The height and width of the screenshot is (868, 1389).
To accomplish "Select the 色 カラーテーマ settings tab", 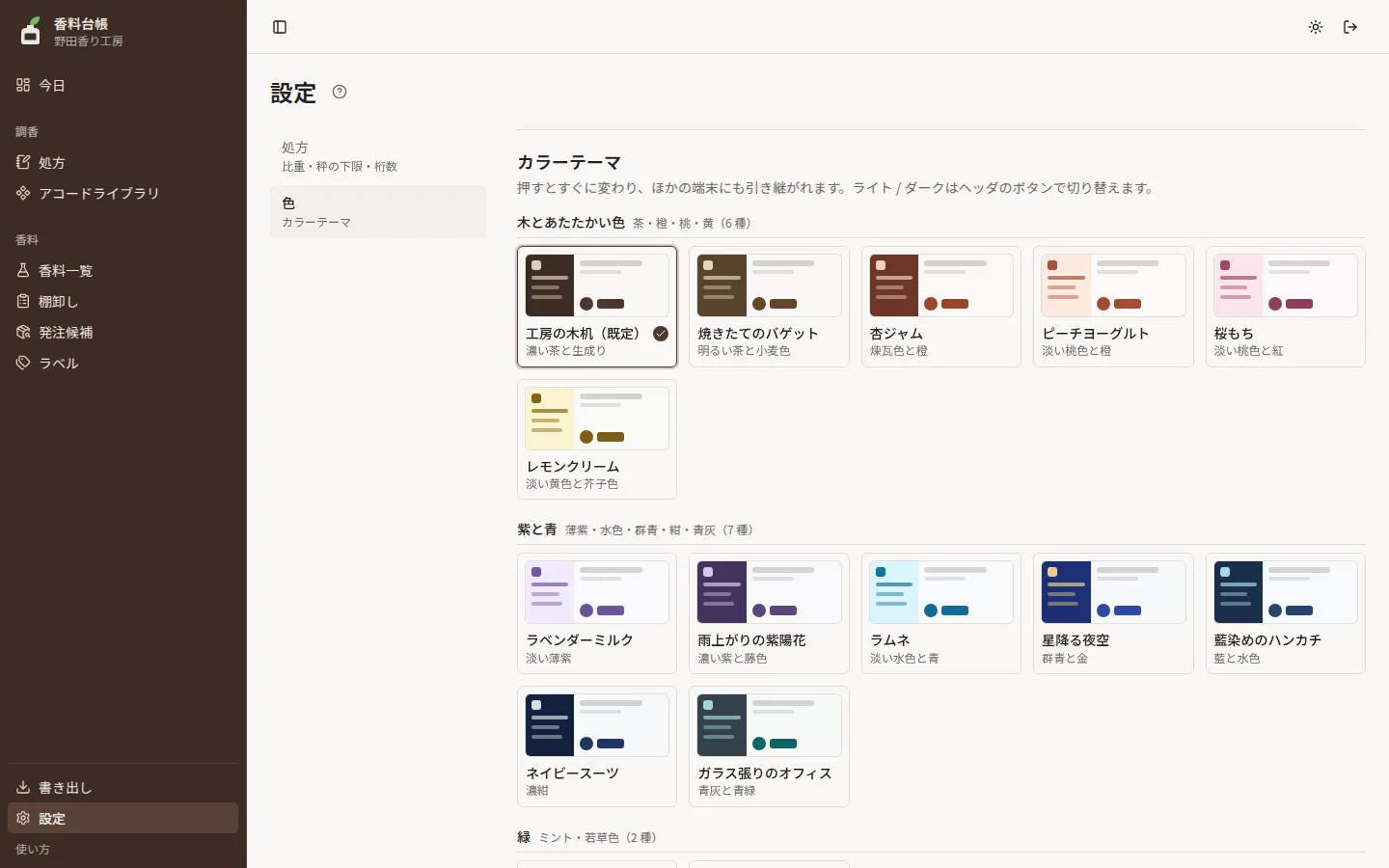I will (378, 211).
